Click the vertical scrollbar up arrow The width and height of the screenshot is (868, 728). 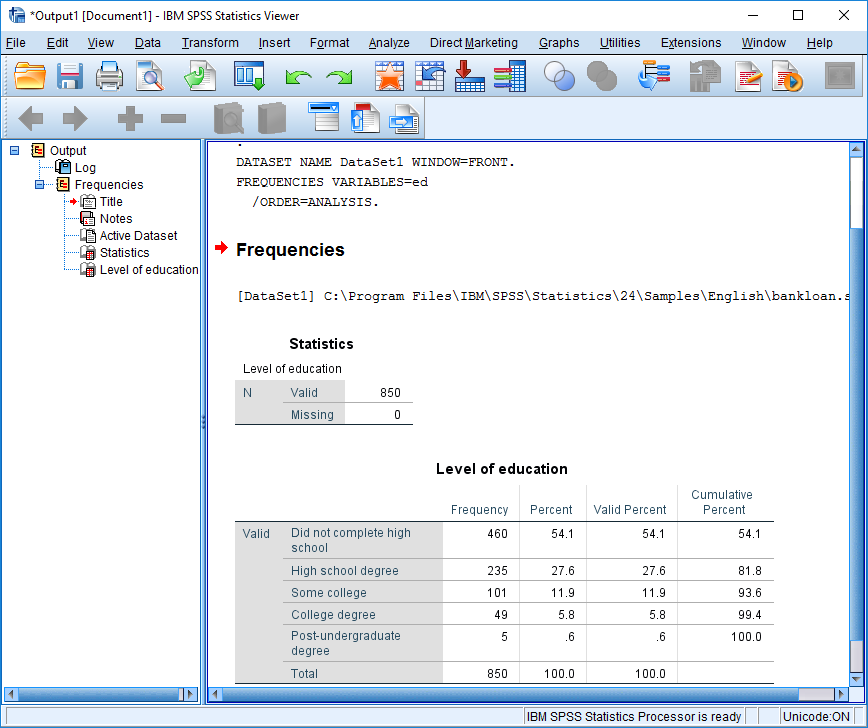(x=856, y=148)
